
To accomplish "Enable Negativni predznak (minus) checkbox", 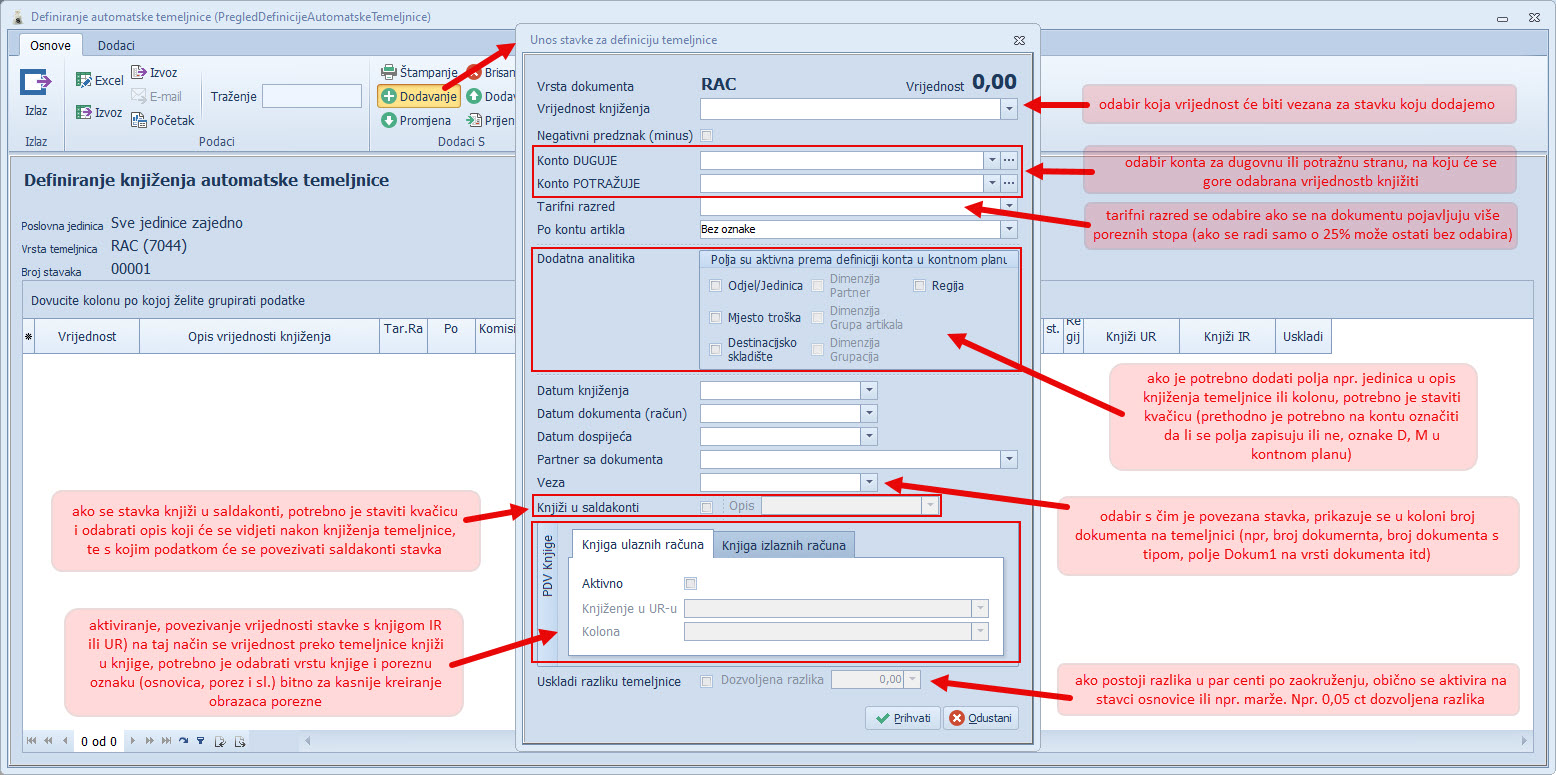I will tap(707, 135).
